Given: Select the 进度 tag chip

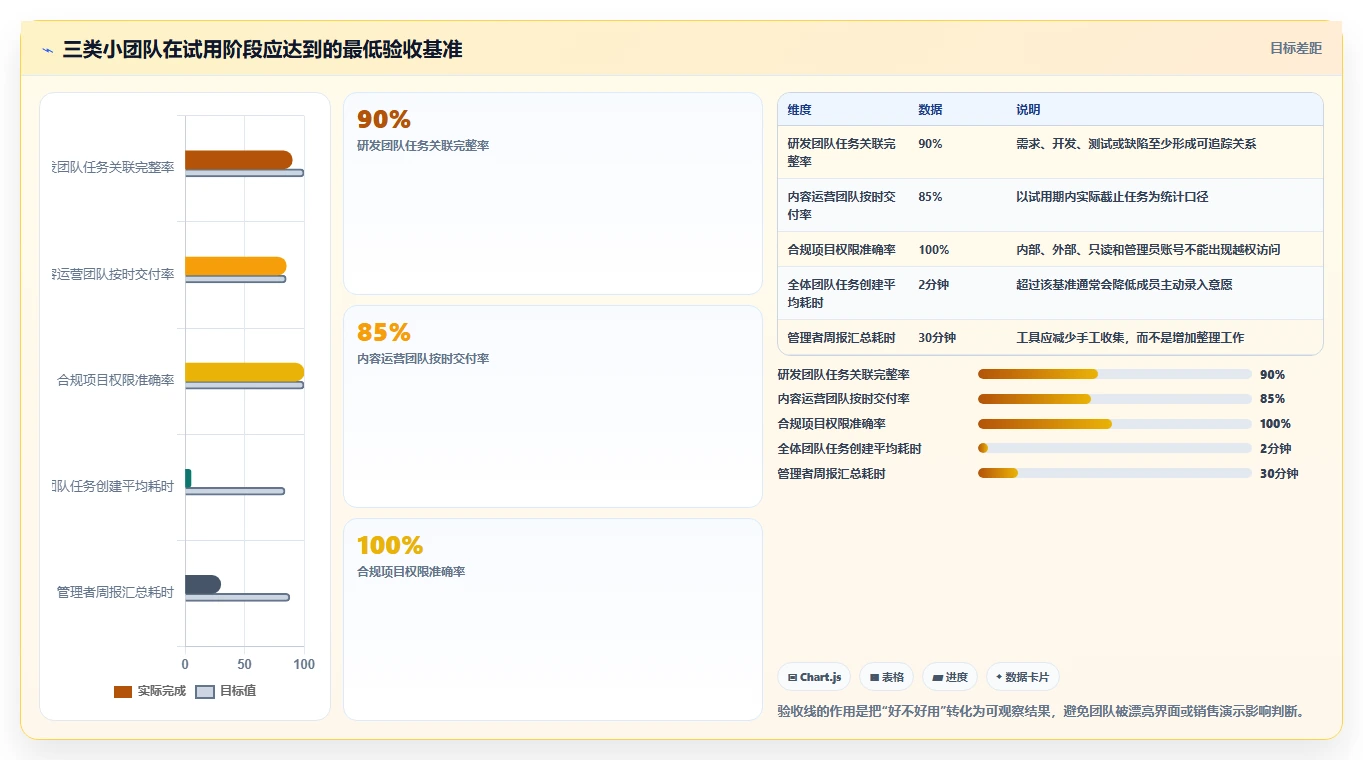Looking at the screenshot, I should click(949, 677).
